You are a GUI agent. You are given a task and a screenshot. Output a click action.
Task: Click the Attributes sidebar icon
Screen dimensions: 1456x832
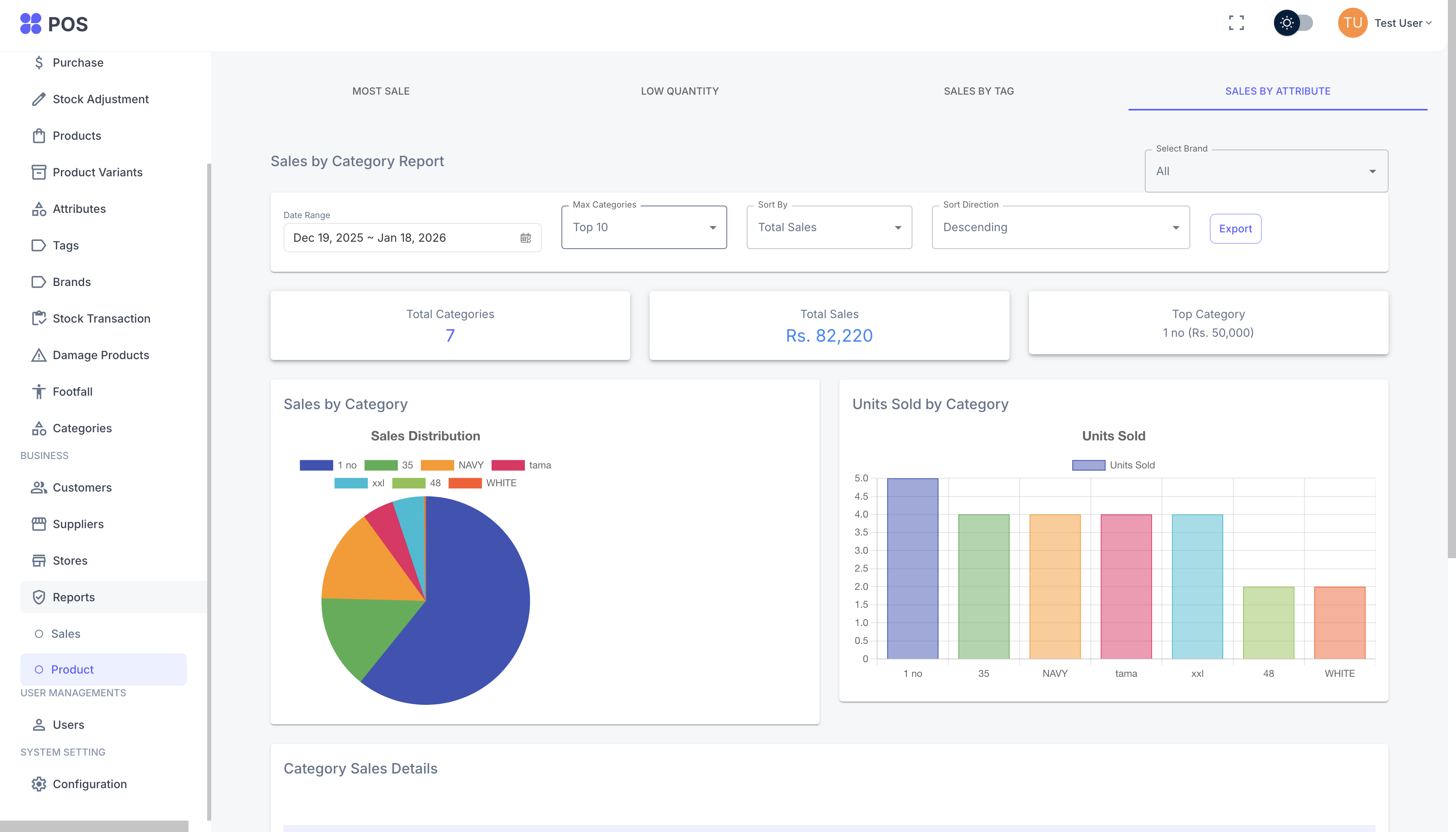(x=38, y=208)
